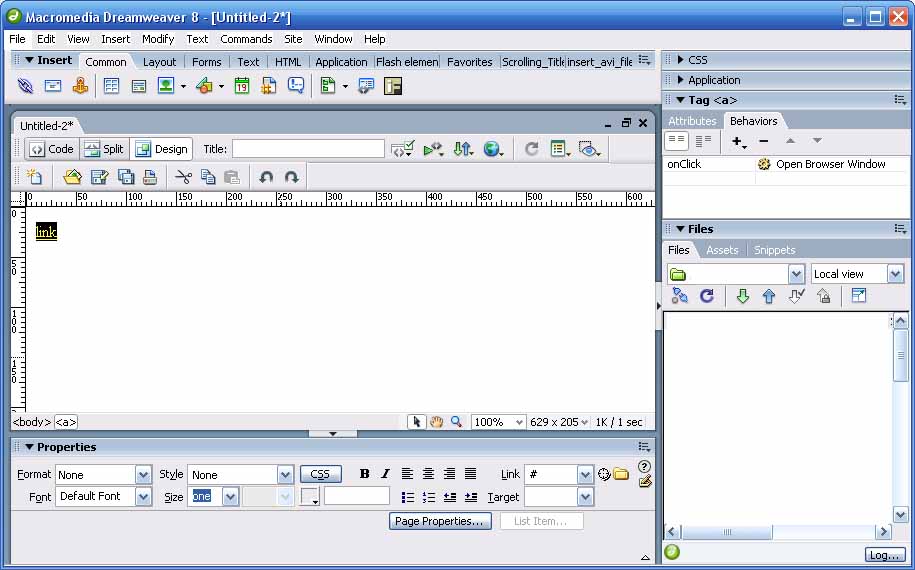
Task: Toggle Italic formatting in Properties
Action: [x=385, y=474]
